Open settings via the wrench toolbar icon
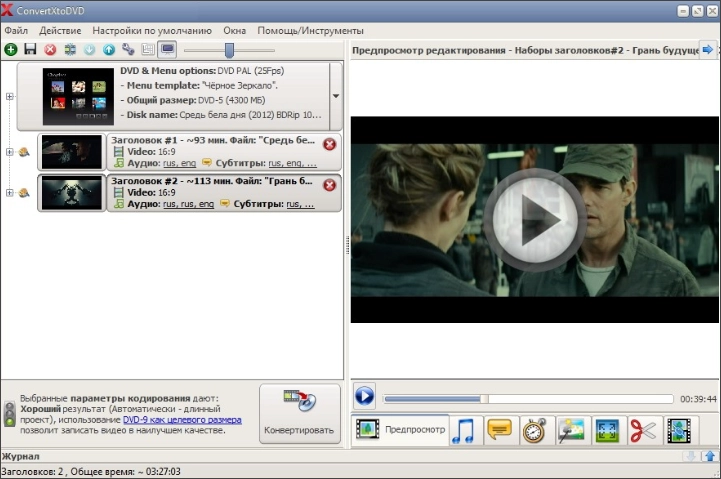The image size is (721, 479). pyautogui.click(x=128, y=49)
